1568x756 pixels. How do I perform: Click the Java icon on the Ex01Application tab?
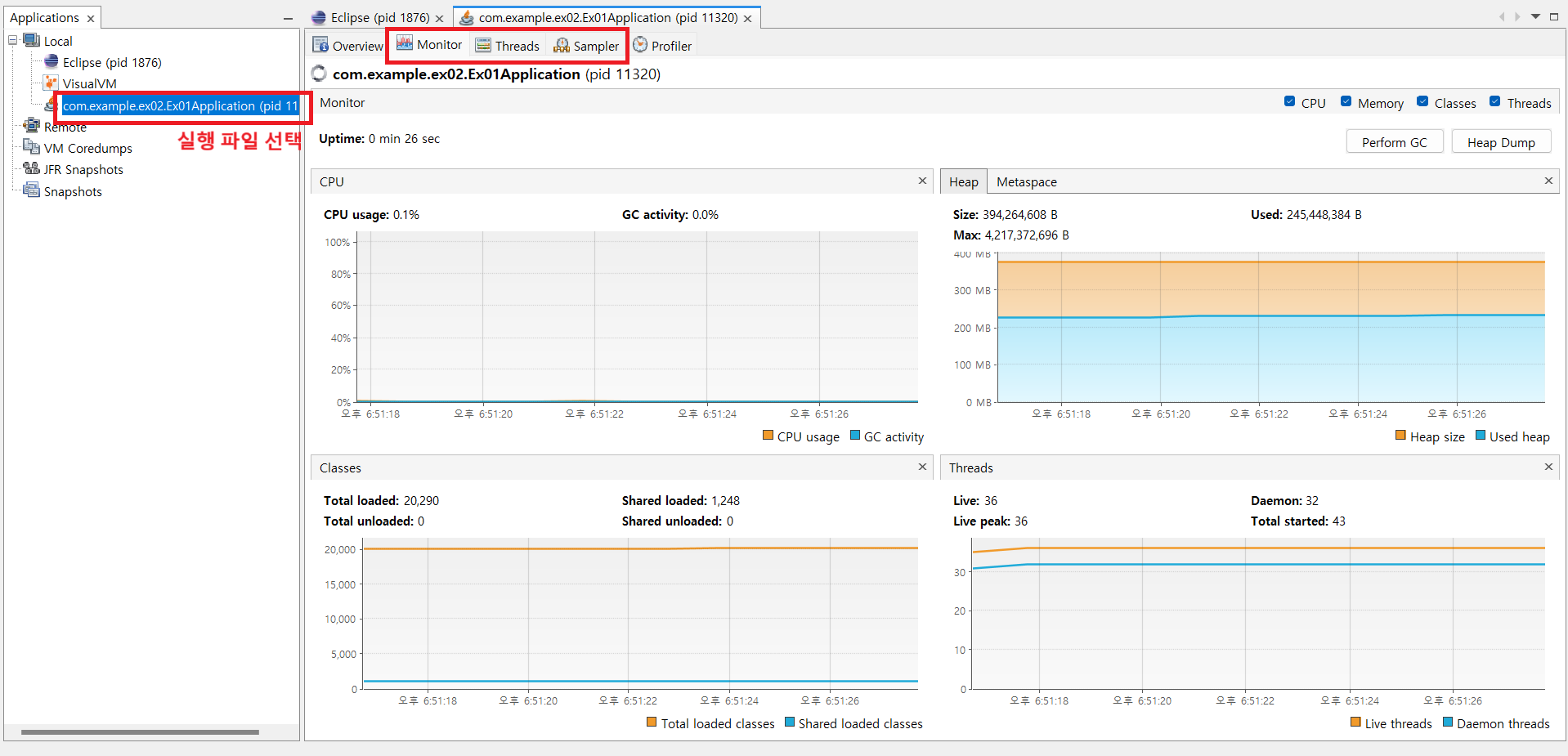click(x=466, y=17)
